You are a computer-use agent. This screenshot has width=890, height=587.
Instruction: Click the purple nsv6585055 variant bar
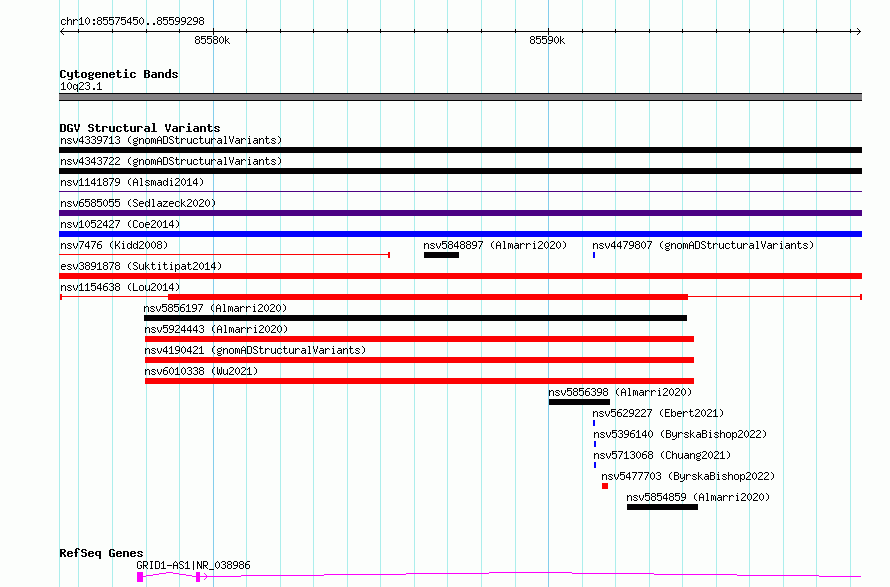click(460, 213)
